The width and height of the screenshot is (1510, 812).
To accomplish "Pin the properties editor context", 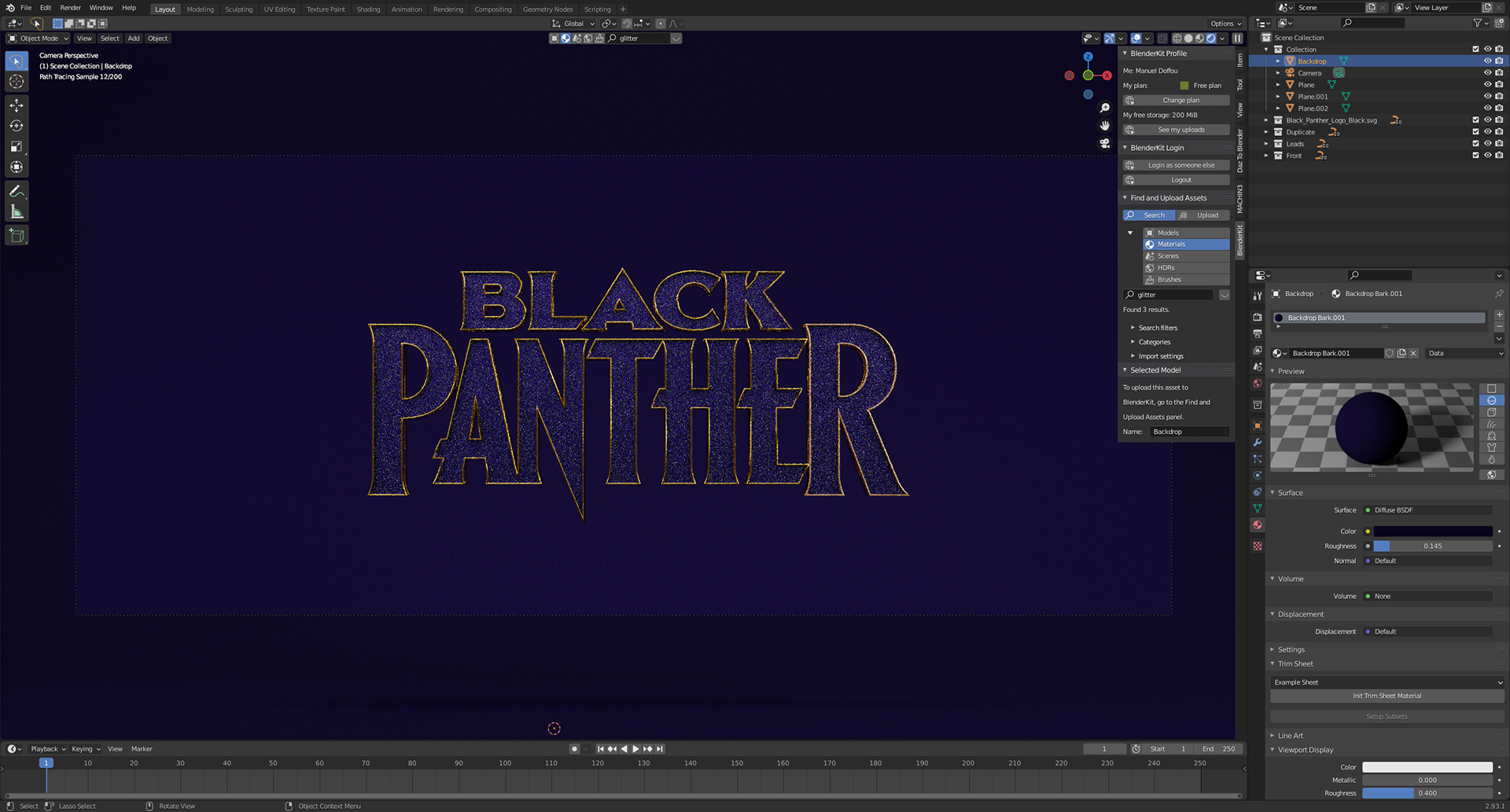I will [x=1499, y=293].
